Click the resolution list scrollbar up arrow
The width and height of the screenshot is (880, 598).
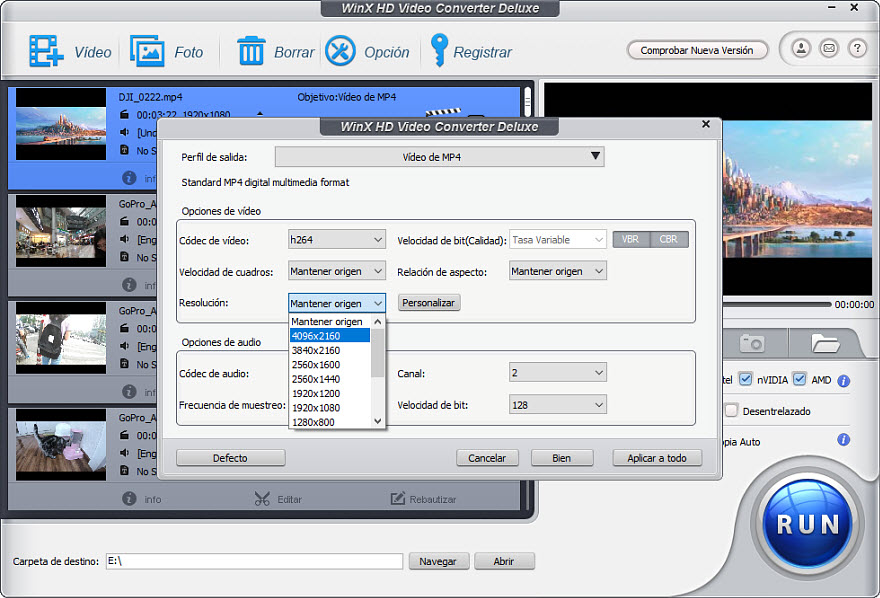tap(378, 322)
